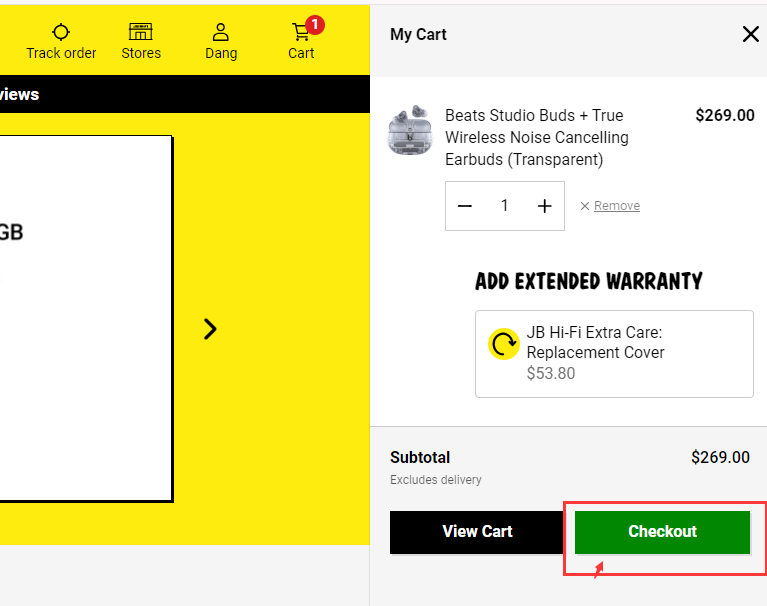Select the Excludes delivery note
The width and height of the screenshot is (767, 606).
coord(435,480)
